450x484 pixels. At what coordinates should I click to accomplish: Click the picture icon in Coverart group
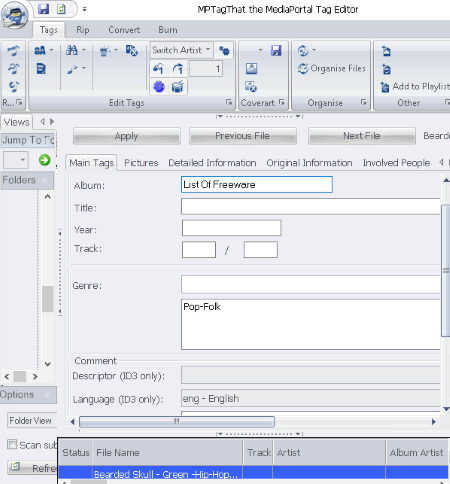tap(252, 69)
